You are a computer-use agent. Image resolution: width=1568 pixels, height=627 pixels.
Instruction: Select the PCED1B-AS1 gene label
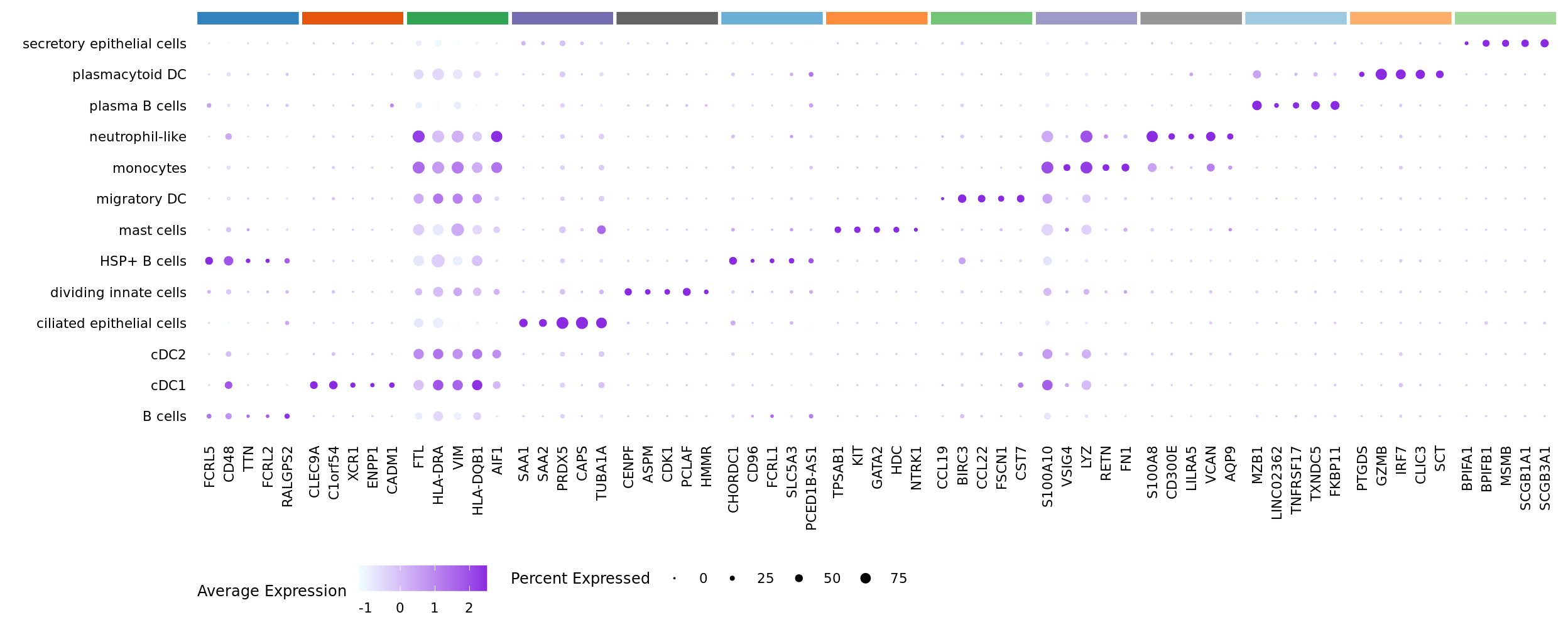811,488
